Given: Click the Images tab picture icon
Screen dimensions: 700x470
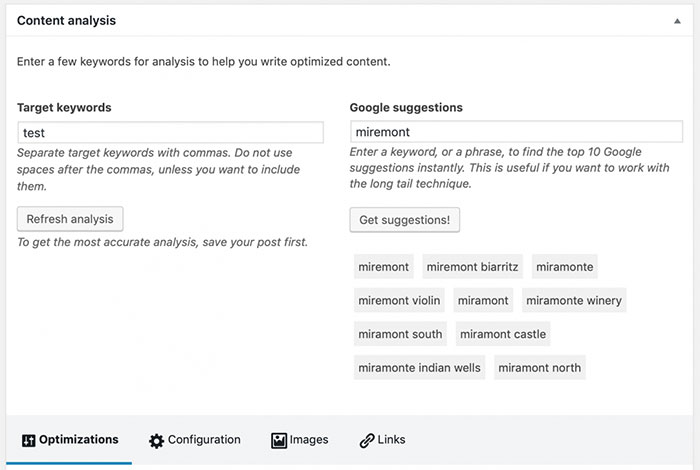Looking at the screenshot, I should click(279, 440).
